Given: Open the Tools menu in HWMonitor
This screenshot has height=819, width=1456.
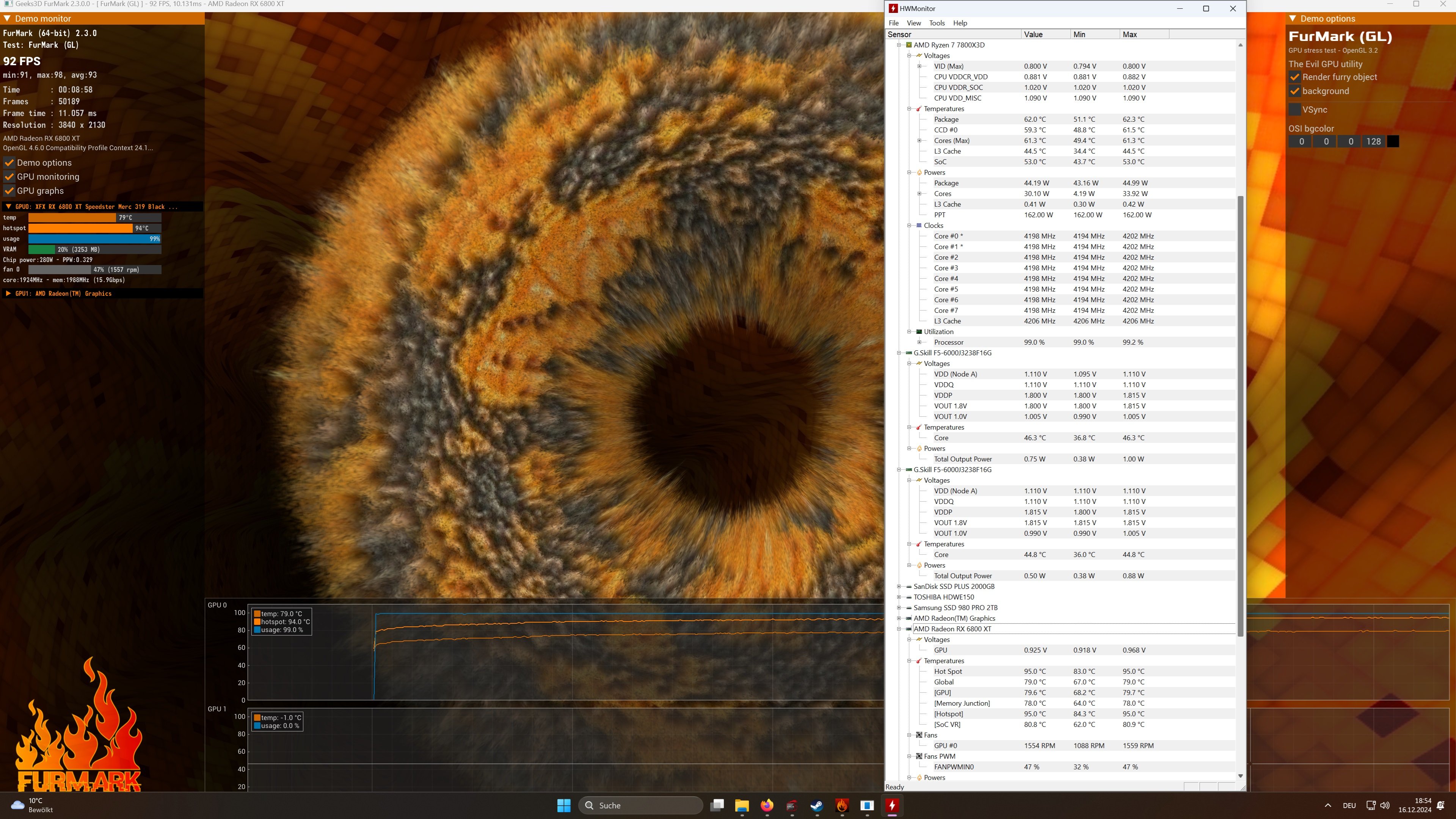Looking at the screenshot, I should [x=937, y=23].
